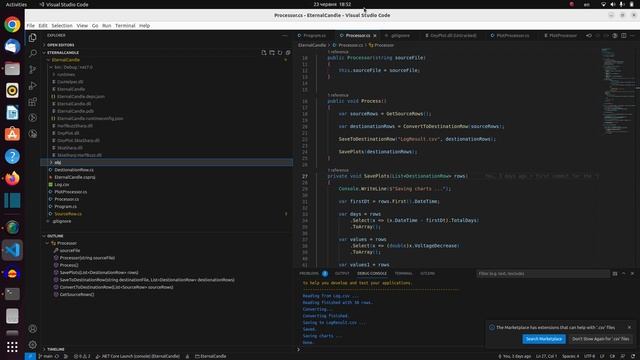
Task: Click the split editor icon
Action: 624,36
